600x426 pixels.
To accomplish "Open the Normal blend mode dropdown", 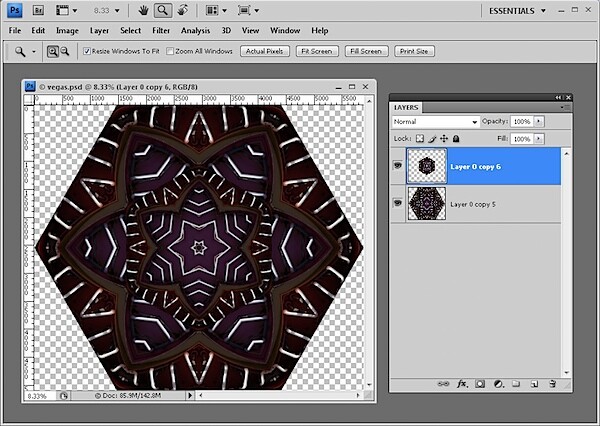I will (435, 122).
